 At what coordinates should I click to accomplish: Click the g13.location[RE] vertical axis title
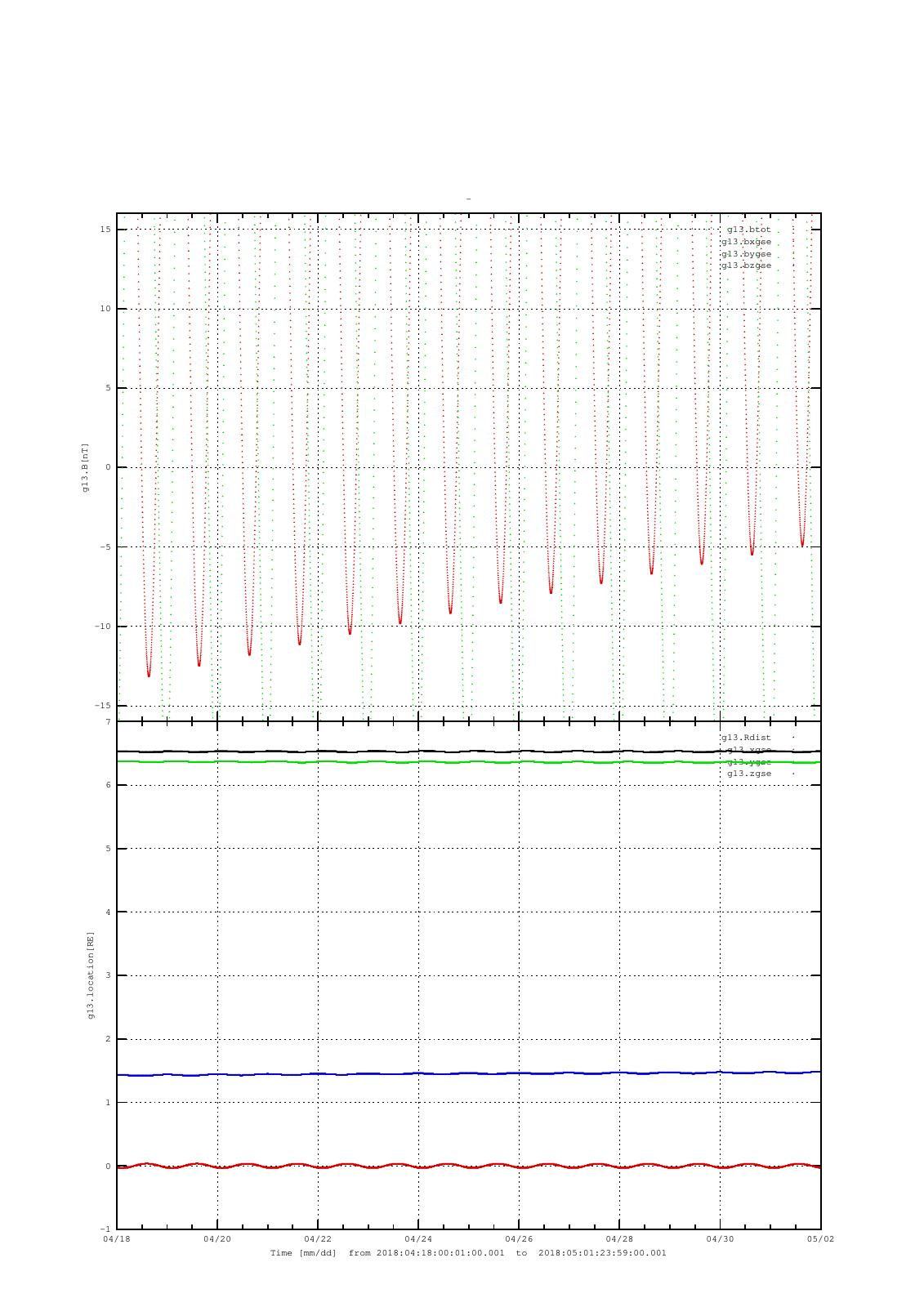pyautogui.click(x=91, y=975)
